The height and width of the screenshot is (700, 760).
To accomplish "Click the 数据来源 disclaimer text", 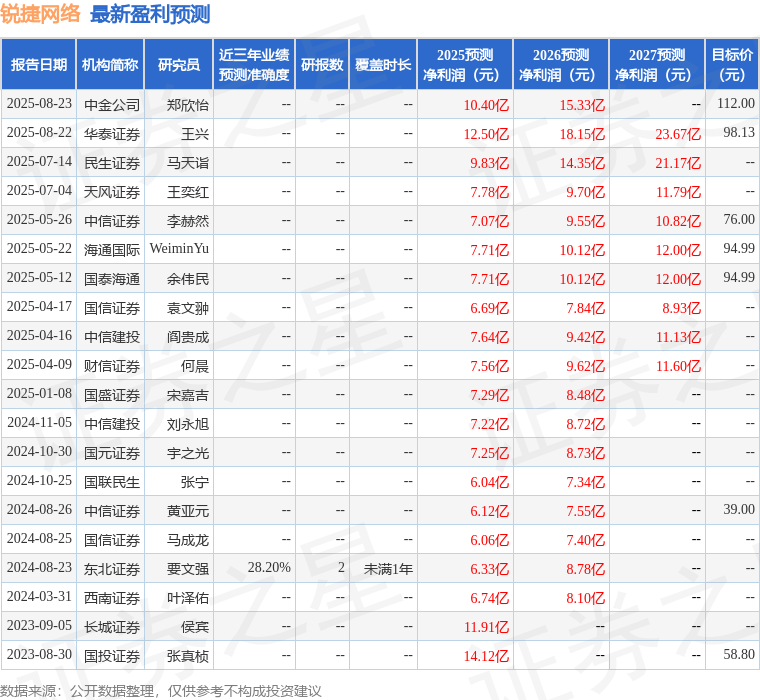I will (160, 691).
